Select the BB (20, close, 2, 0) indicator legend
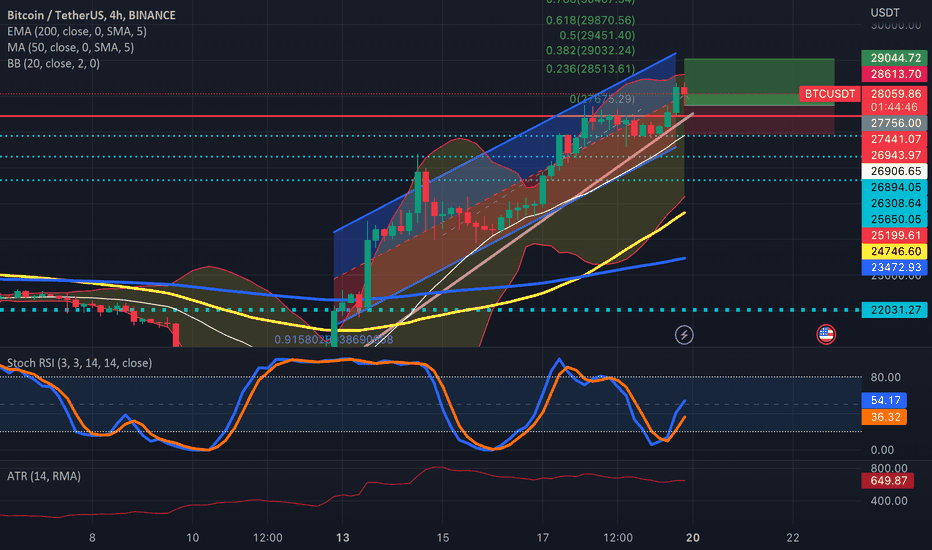 [53, 63]
